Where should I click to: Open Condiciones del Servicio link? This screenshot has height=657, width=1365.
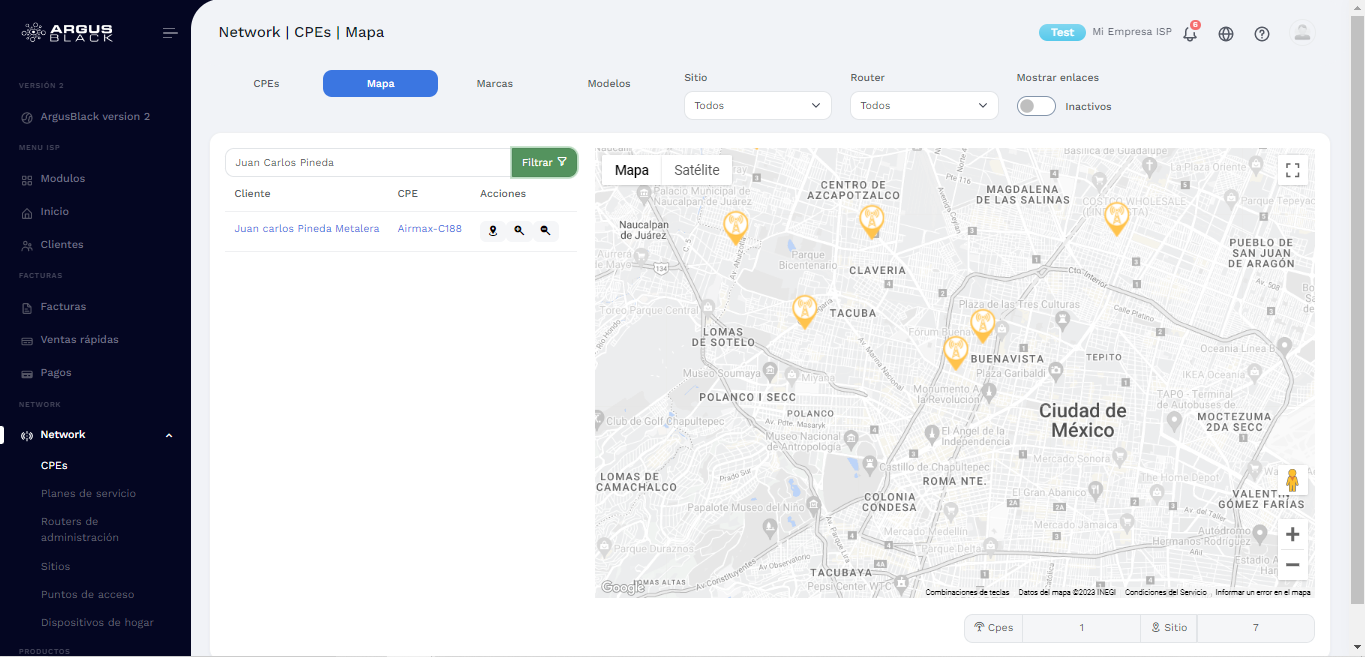coord(1164,592)
